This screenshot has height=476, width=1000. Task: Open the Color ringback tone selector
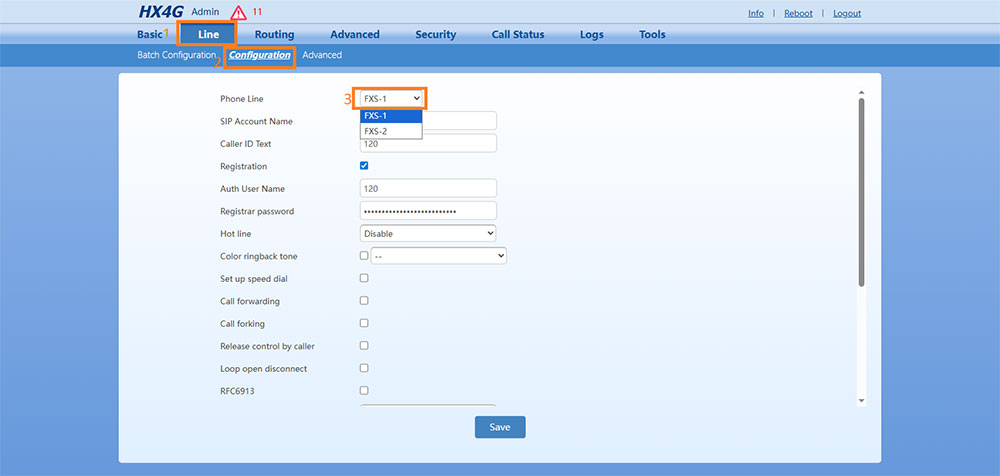[439, 256]
